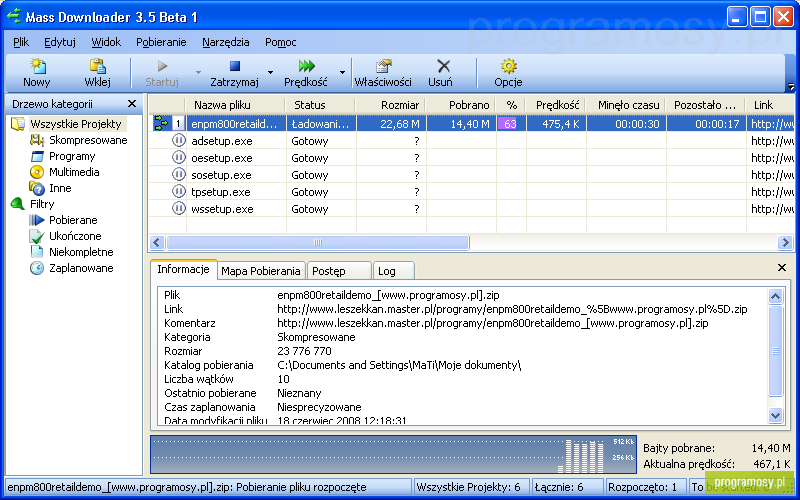Select the Niekompletne filter

(81, 252)
